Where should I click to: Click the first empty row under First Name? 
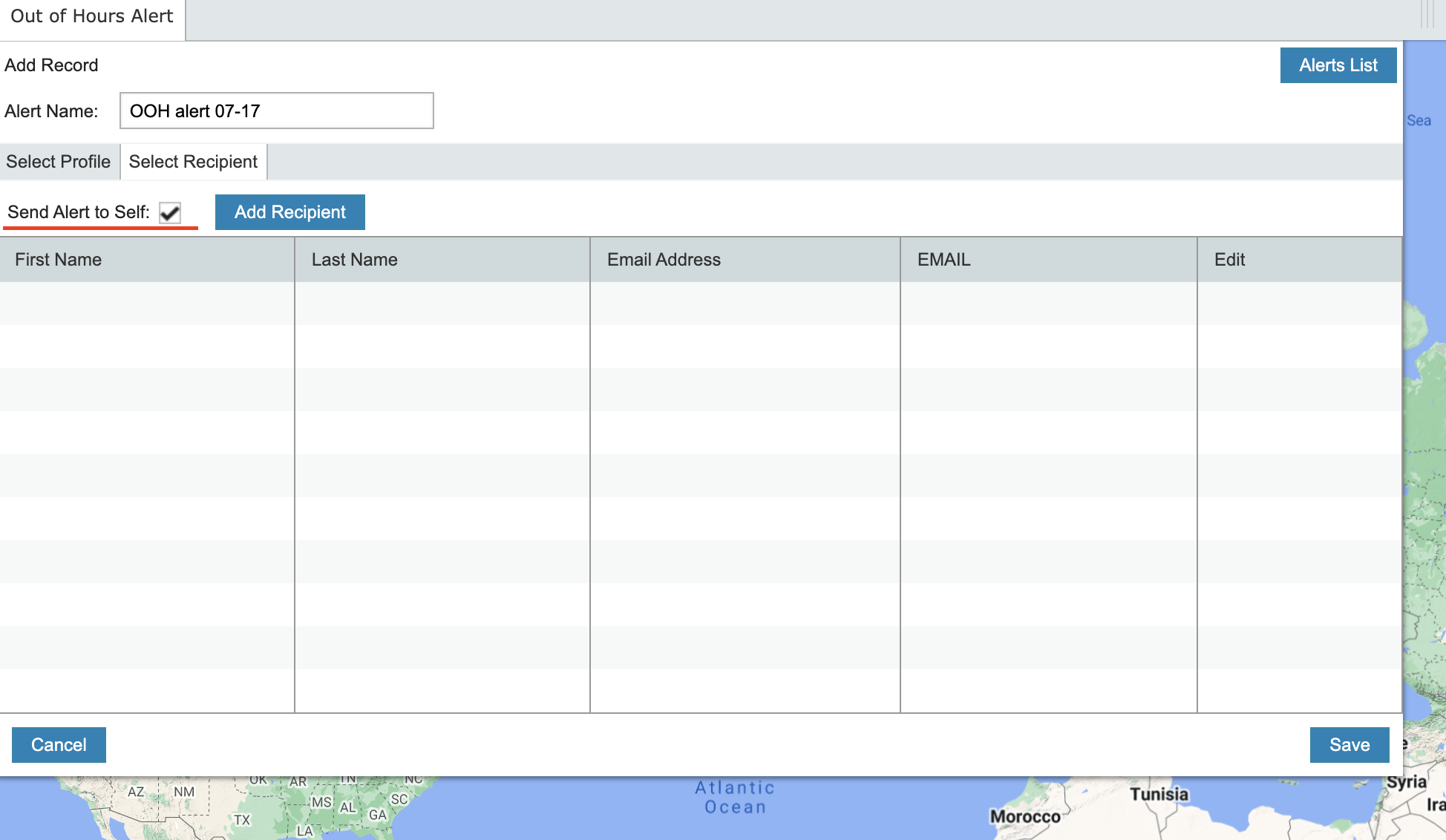tap(147, 303)
